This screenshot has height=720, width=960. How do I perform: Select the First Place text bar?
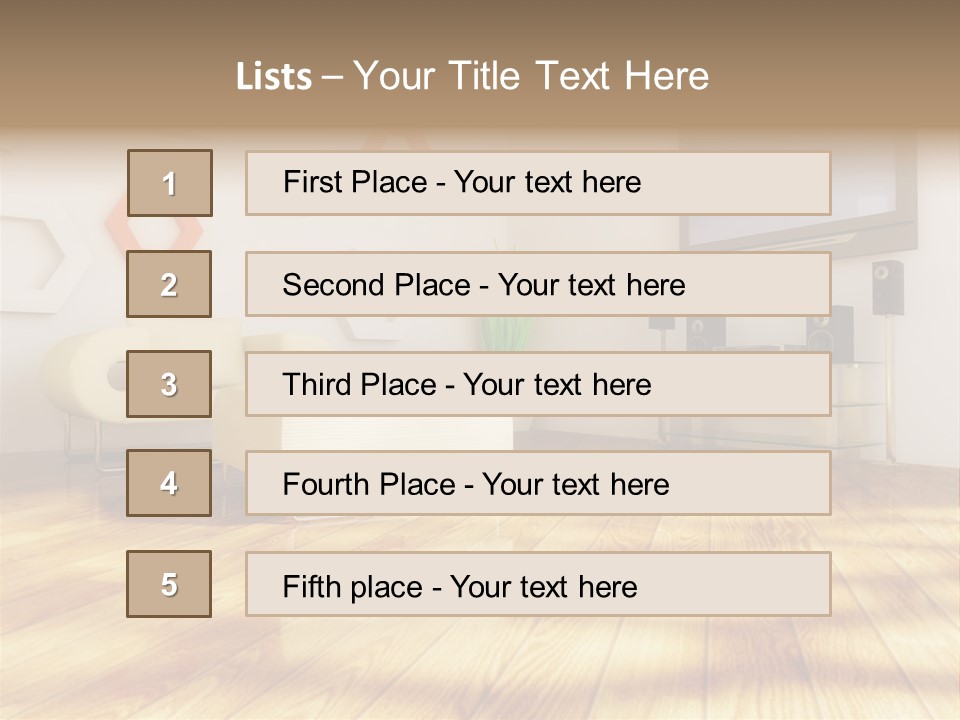[538, 183]
